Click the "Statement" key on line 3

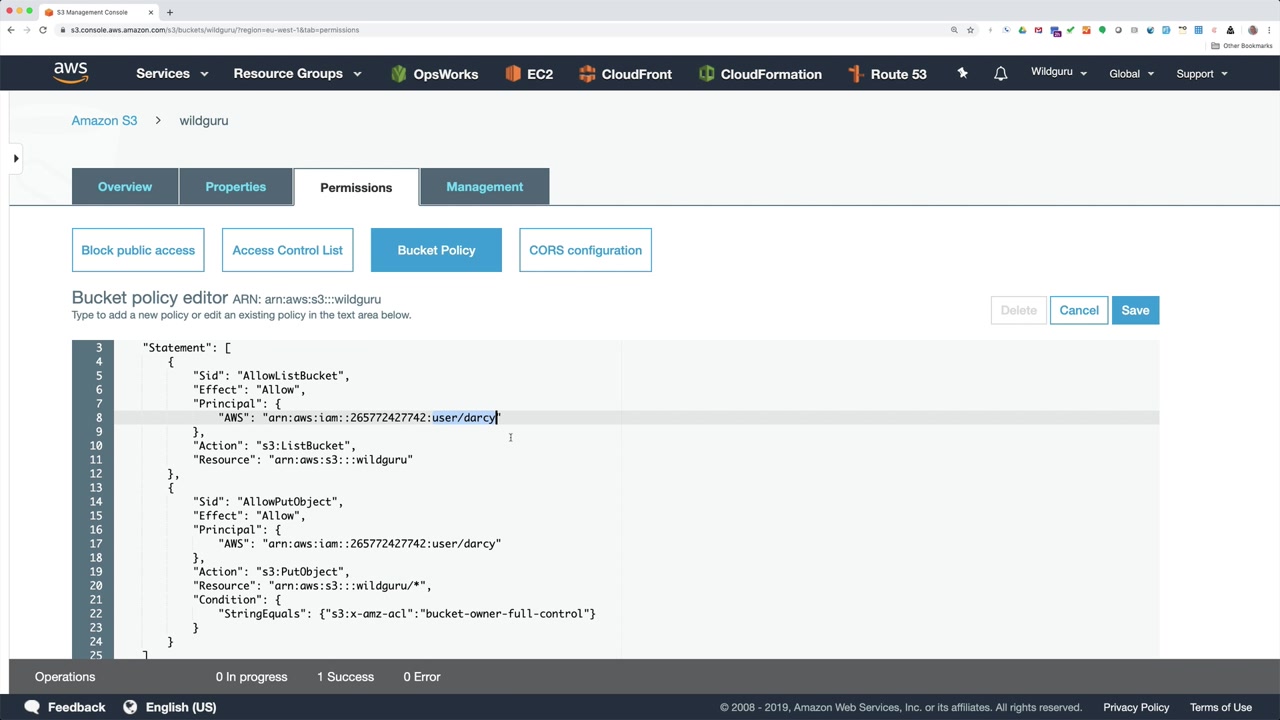[x=175, y=348]
